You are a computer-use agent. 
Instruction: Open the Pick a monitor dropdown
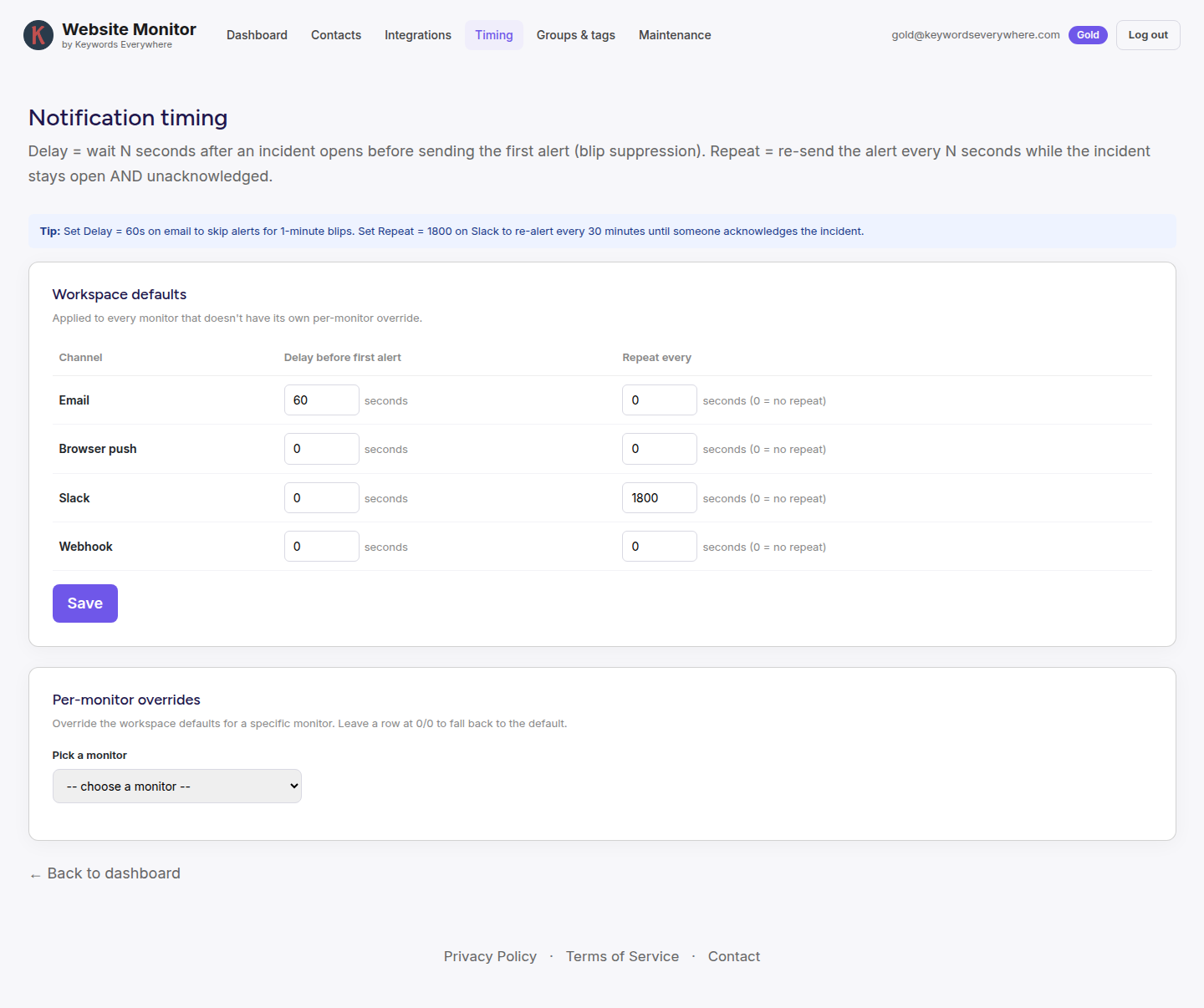click(x=177, y=787)
